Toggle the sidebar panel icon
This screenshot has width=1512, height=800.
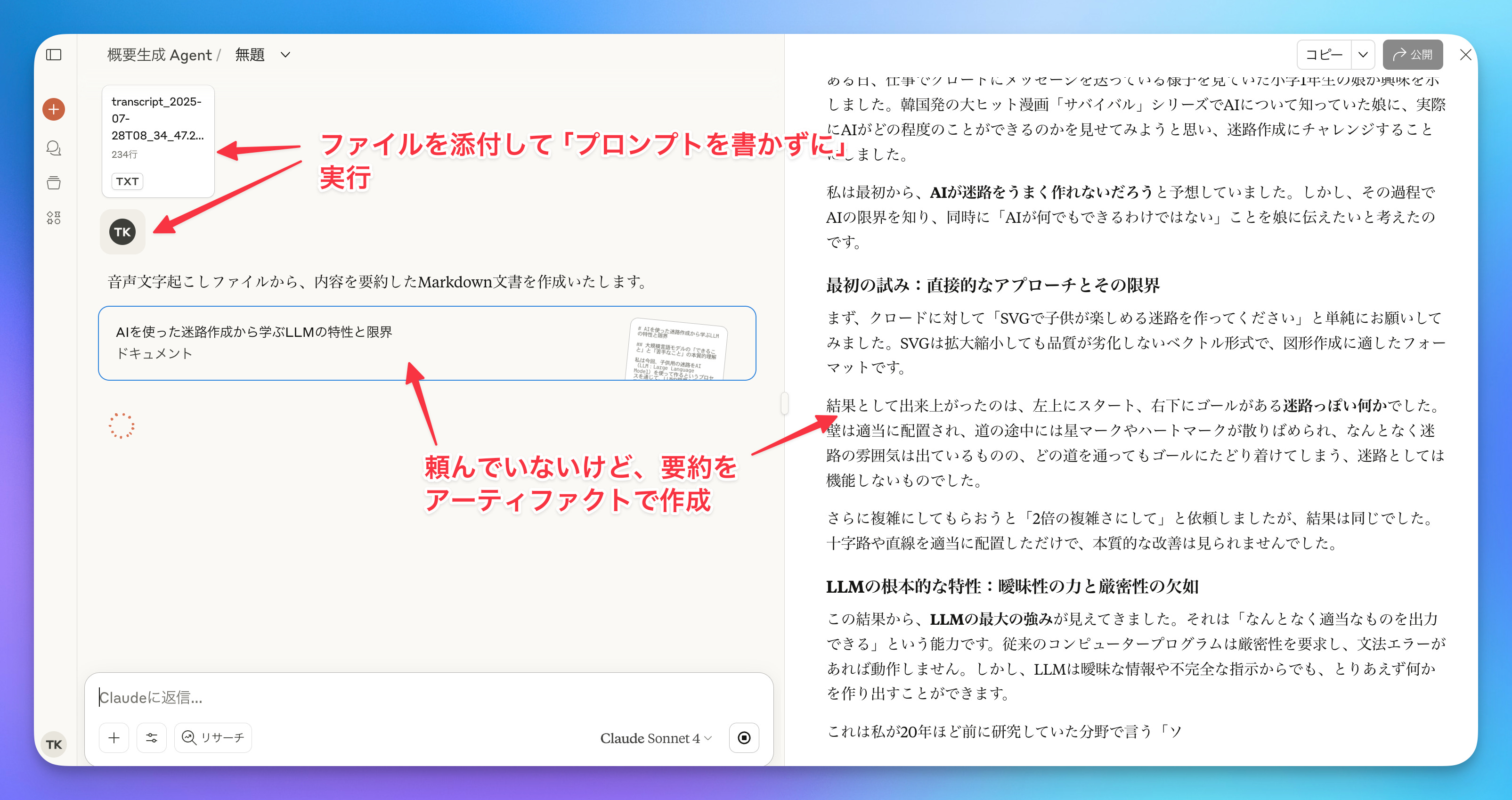click(53, 55)
